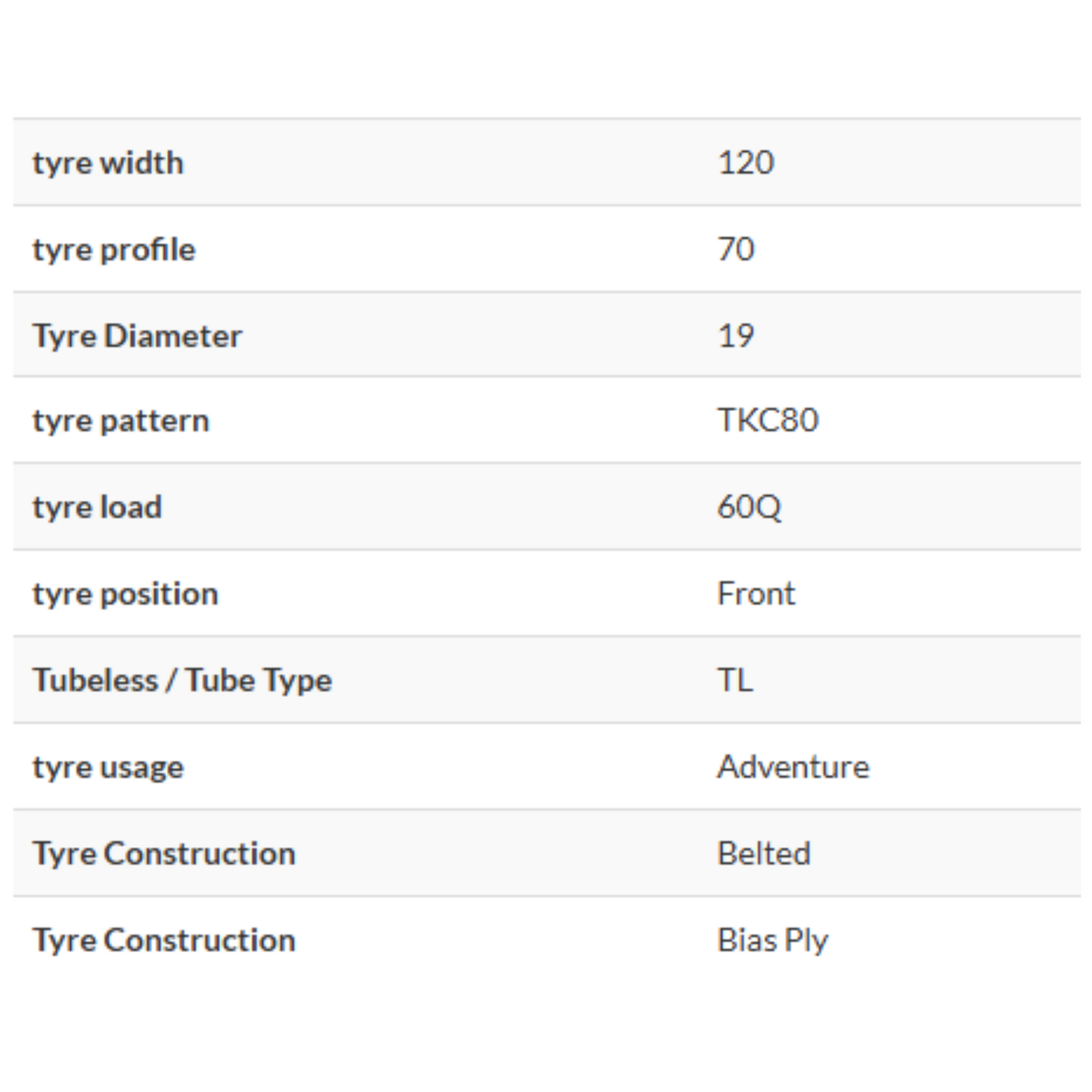
Task: Select the tyre width value 120
Action: 745,163
